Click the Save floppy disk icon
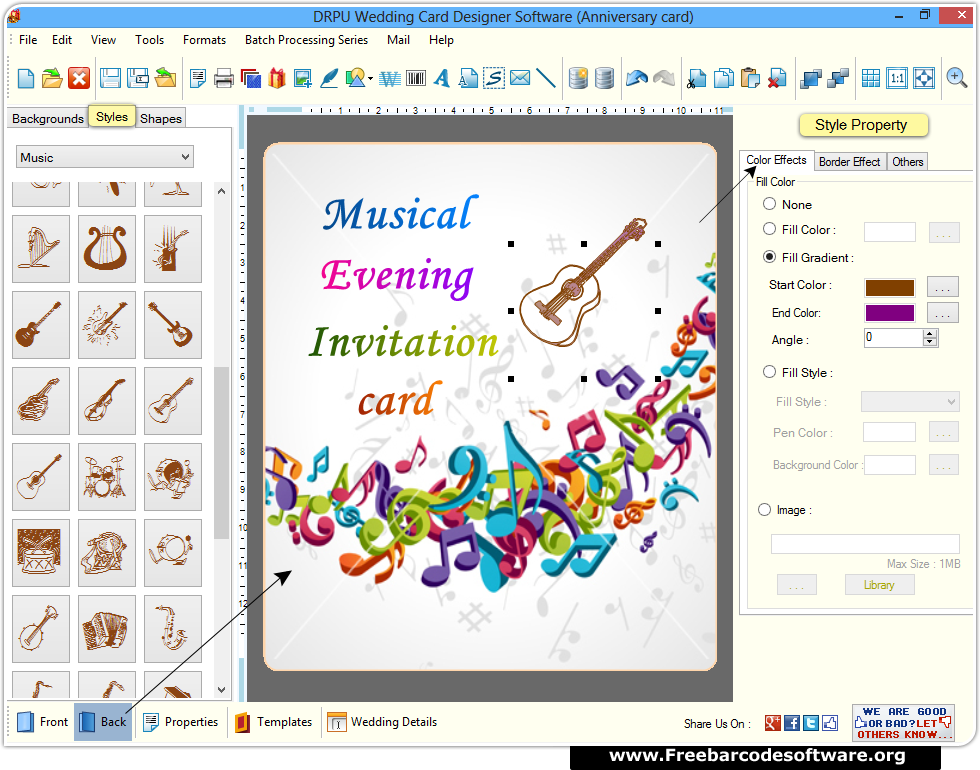 pos(110,78)
